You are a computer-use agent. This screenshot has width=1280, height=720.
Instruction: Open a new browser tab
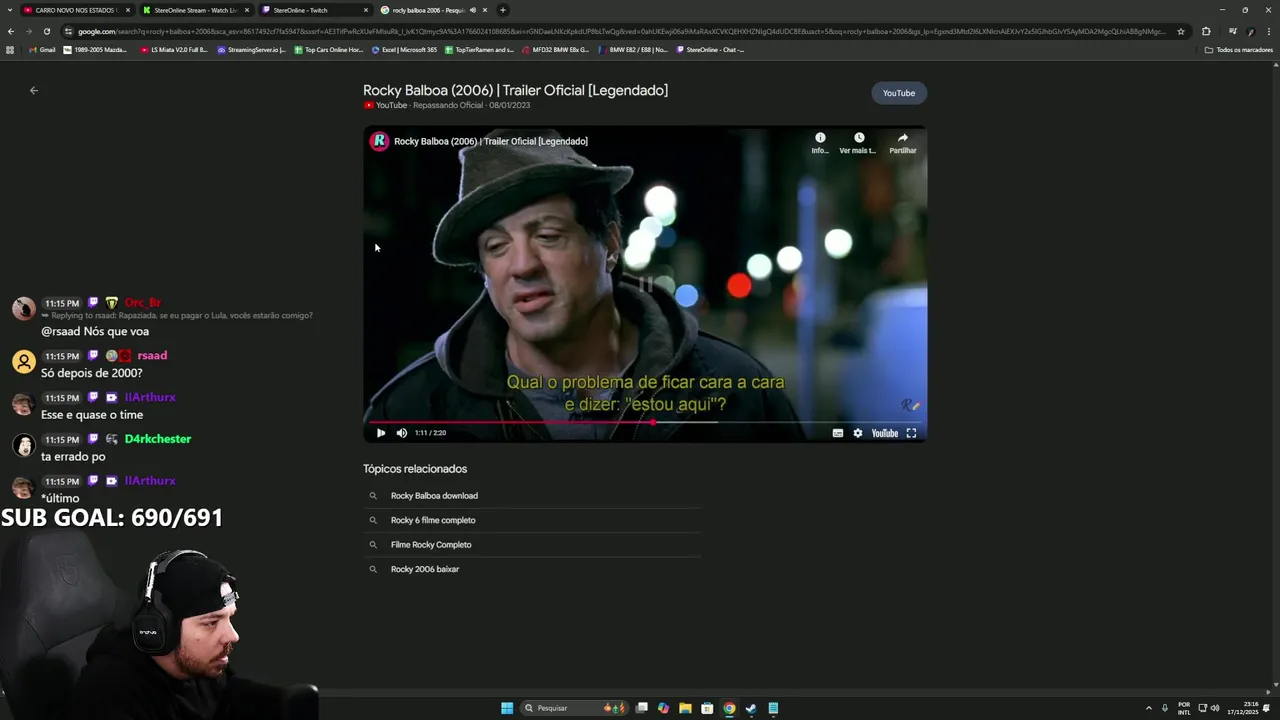[503, 10]
